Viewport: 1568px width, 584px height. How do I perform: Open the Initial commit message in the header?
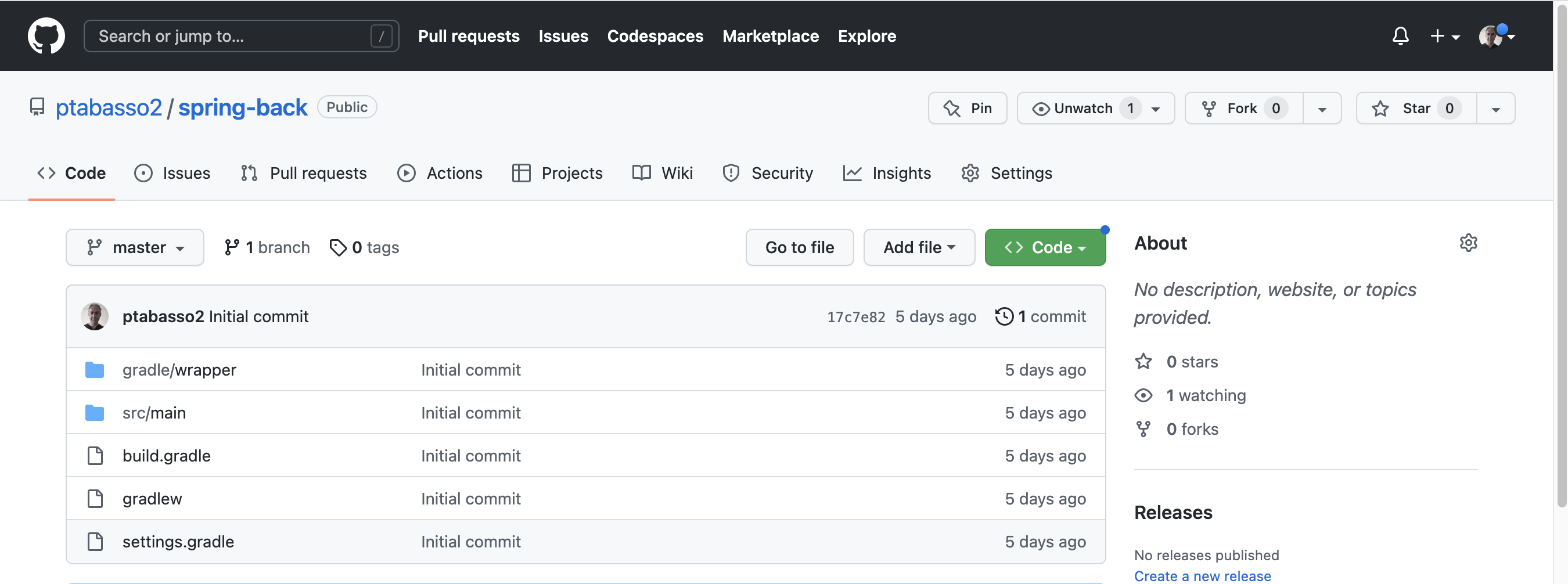(x=258, y=317)
